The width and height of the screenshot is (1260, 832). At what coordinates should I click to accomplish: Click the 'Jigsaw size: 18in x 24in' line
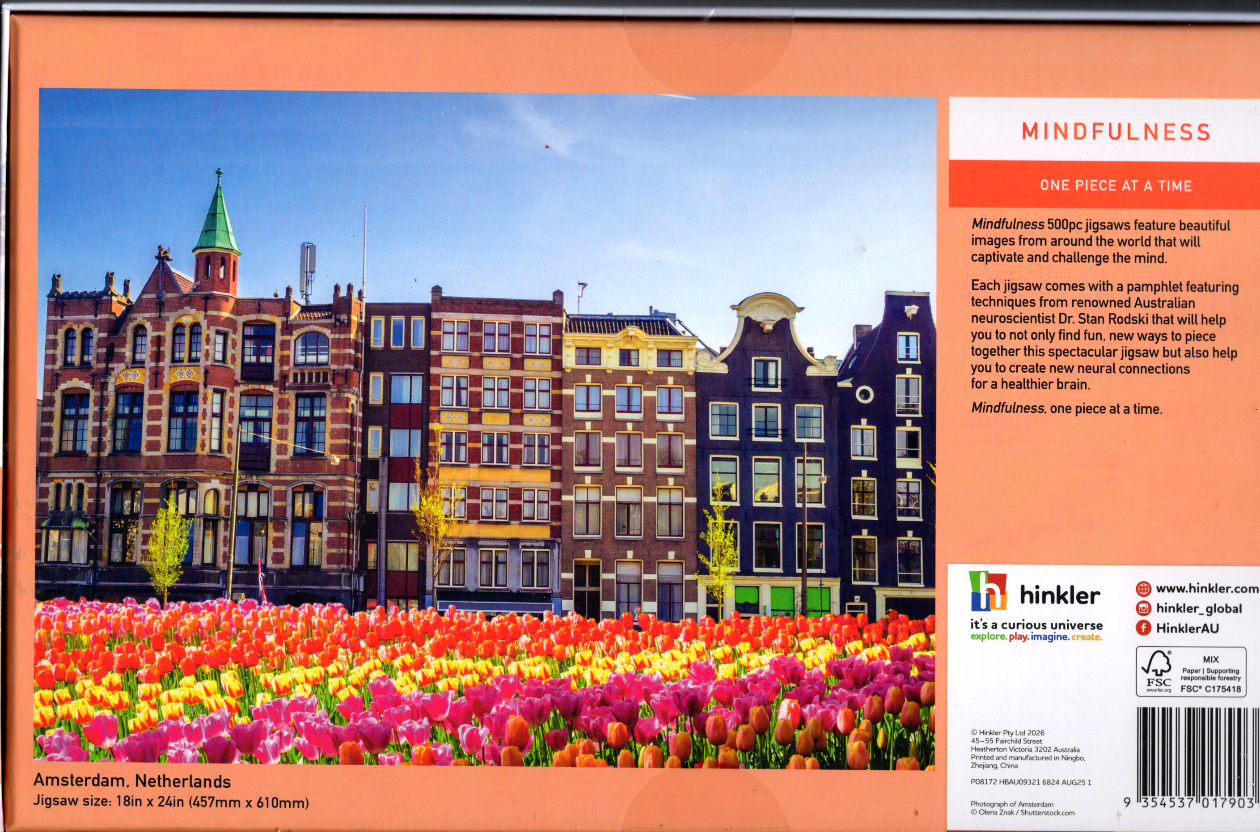coord(171,802)
